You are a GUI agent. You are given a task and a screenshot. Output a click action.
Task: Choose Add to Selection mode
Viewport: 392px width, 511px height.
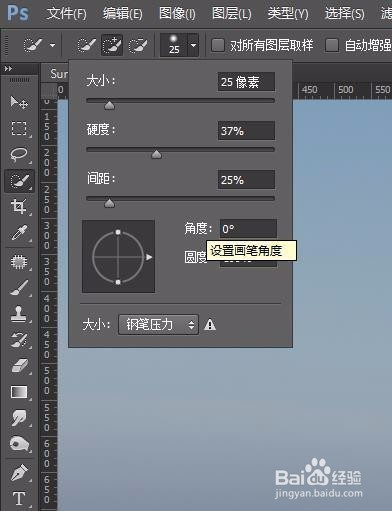pos(112,45)
